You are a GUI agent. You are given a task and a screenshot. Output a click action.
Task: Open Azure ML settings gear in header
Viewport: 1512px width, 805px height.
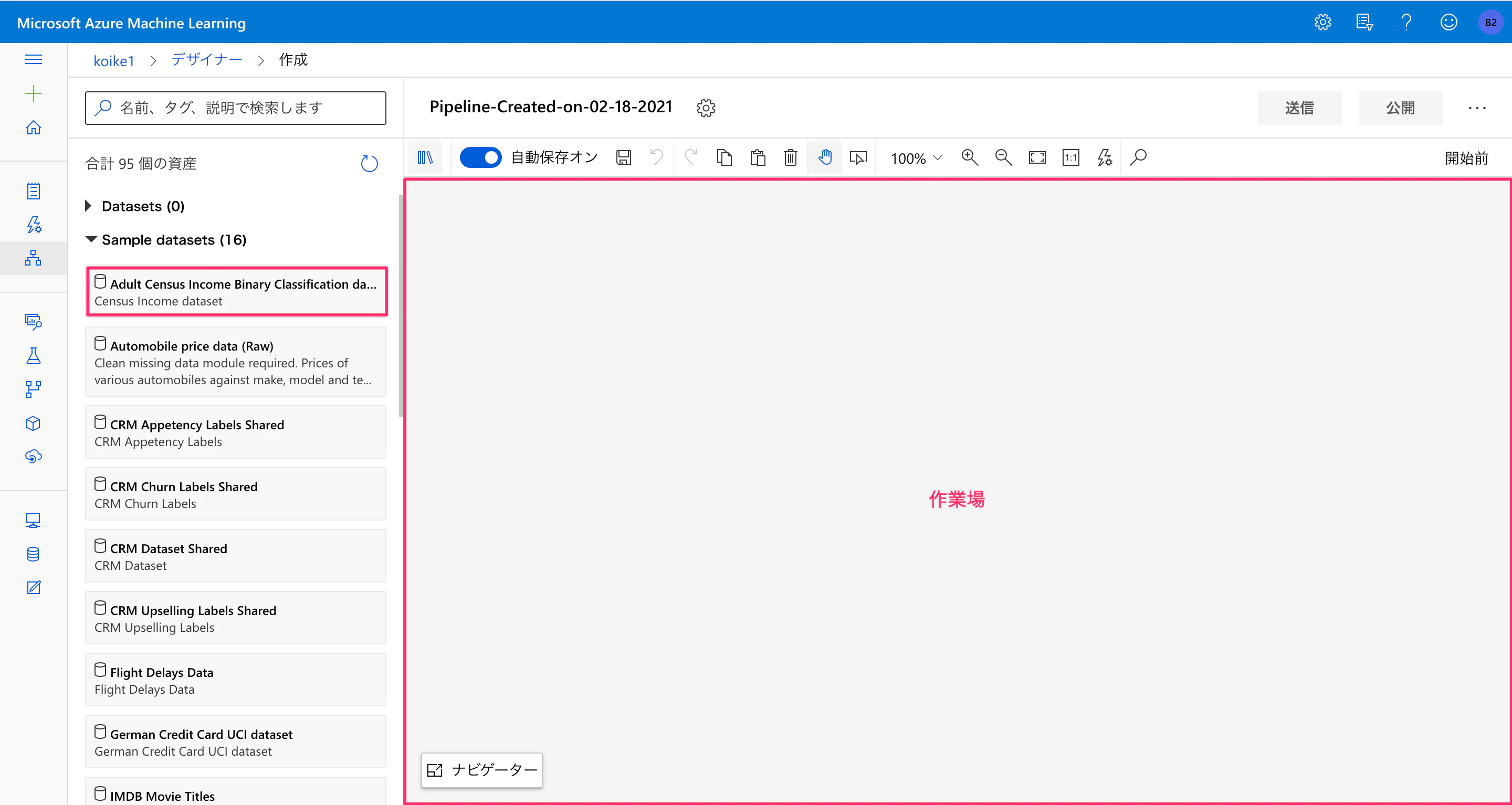tap(1322, 22)
